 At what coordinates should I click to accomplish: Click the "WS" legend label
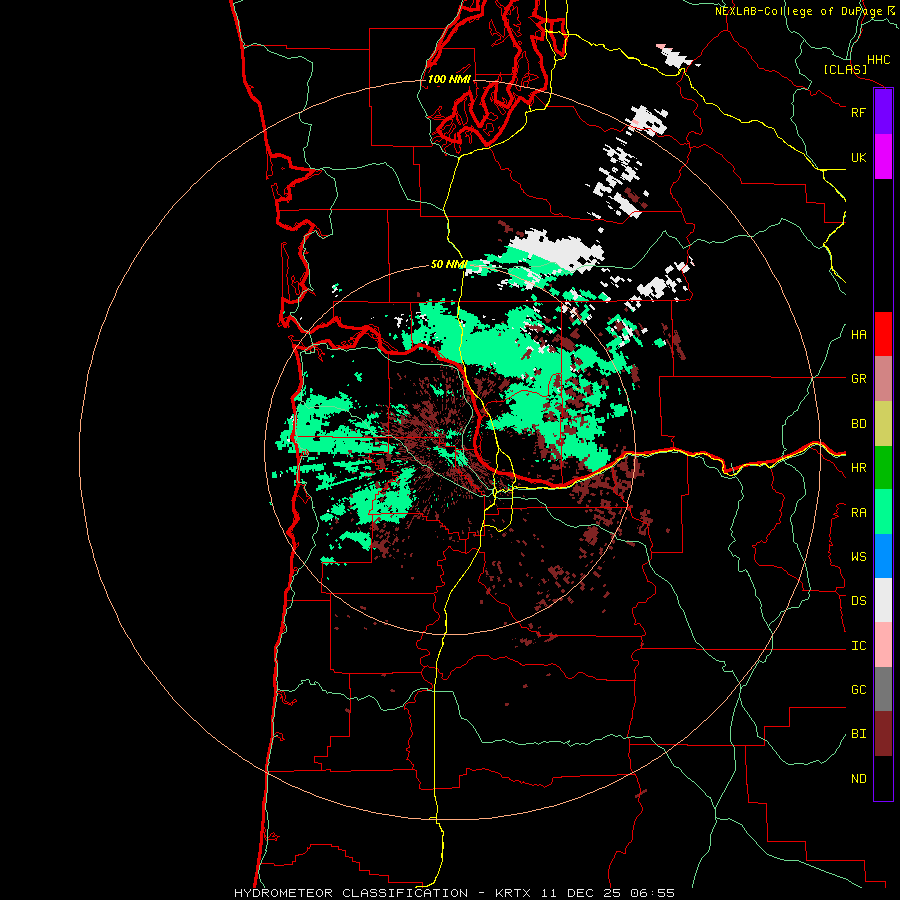click(x=858, y=557)
